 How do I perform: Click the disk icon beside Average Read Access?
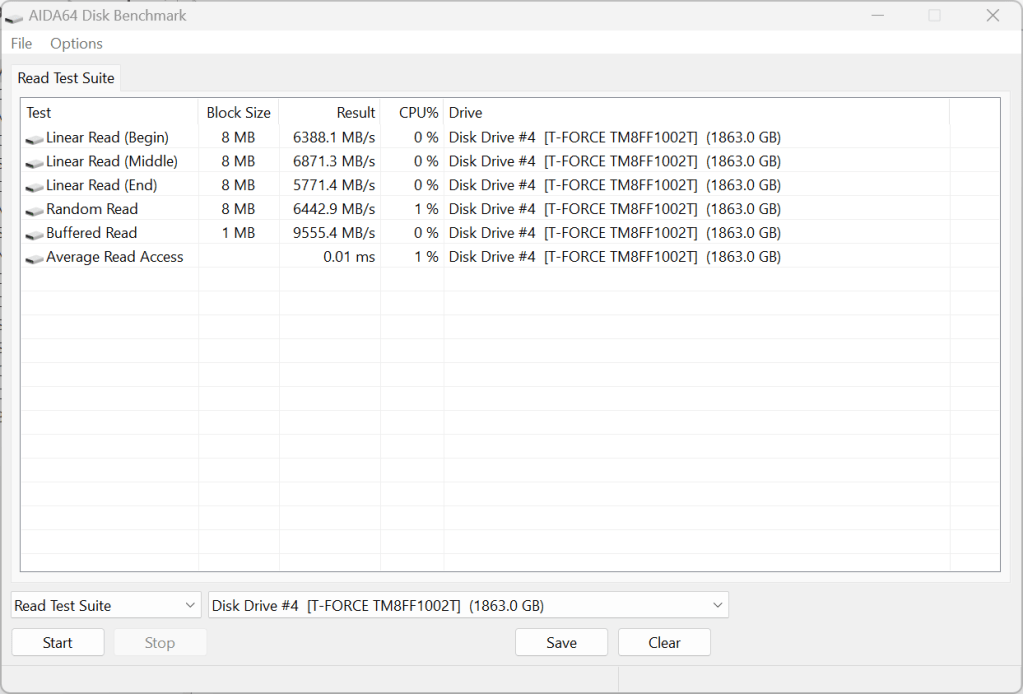[x=32, y=257]
